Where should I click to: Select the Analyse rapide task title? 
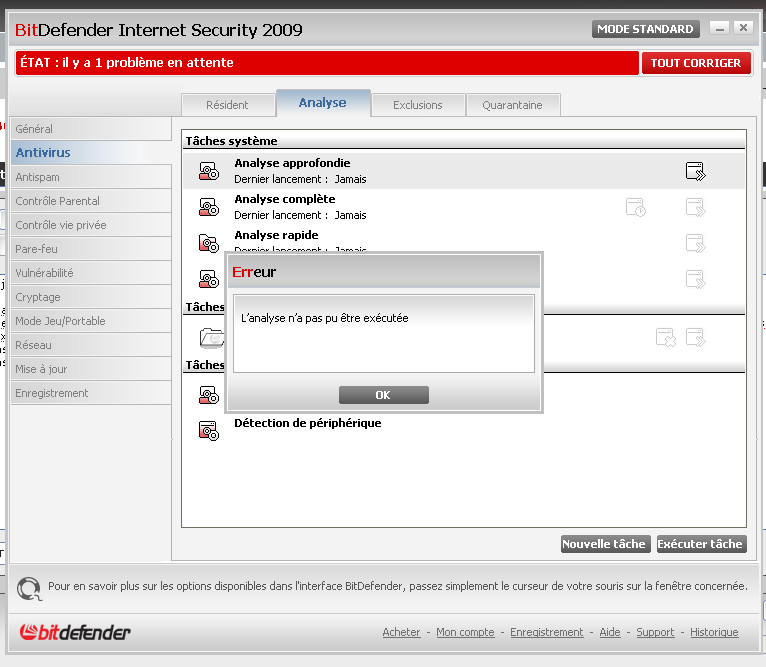point(276,235)
